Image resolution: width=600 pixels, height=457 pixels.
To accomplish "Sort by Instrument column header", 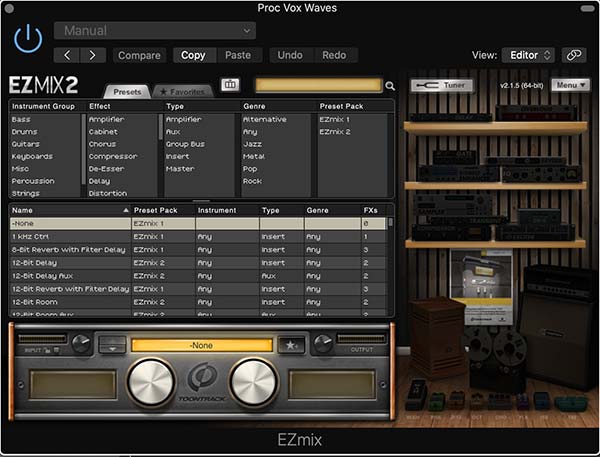I will [x=227, y=210].
